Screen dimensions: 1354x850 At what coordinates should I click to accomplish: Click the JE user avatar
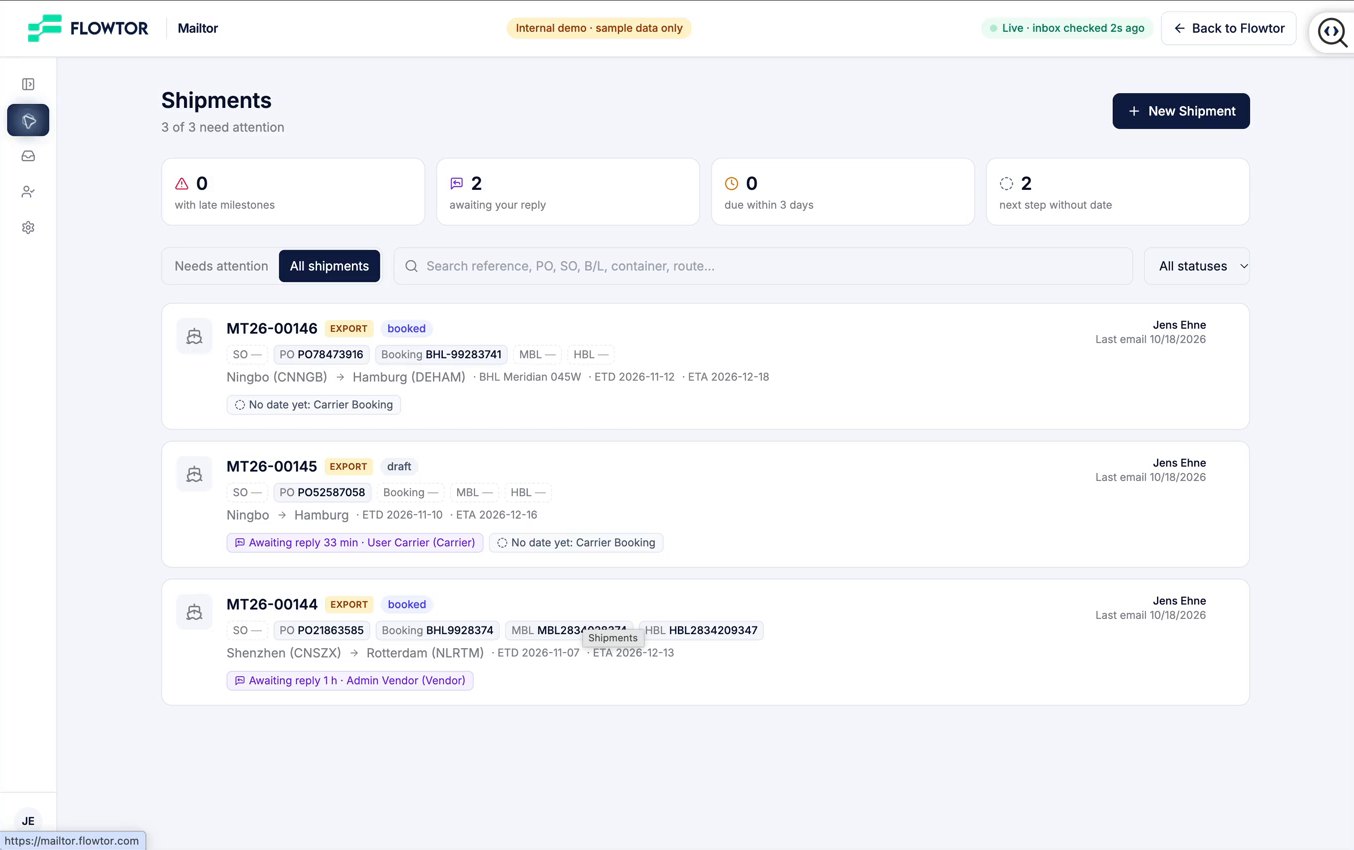click(28, 821)
